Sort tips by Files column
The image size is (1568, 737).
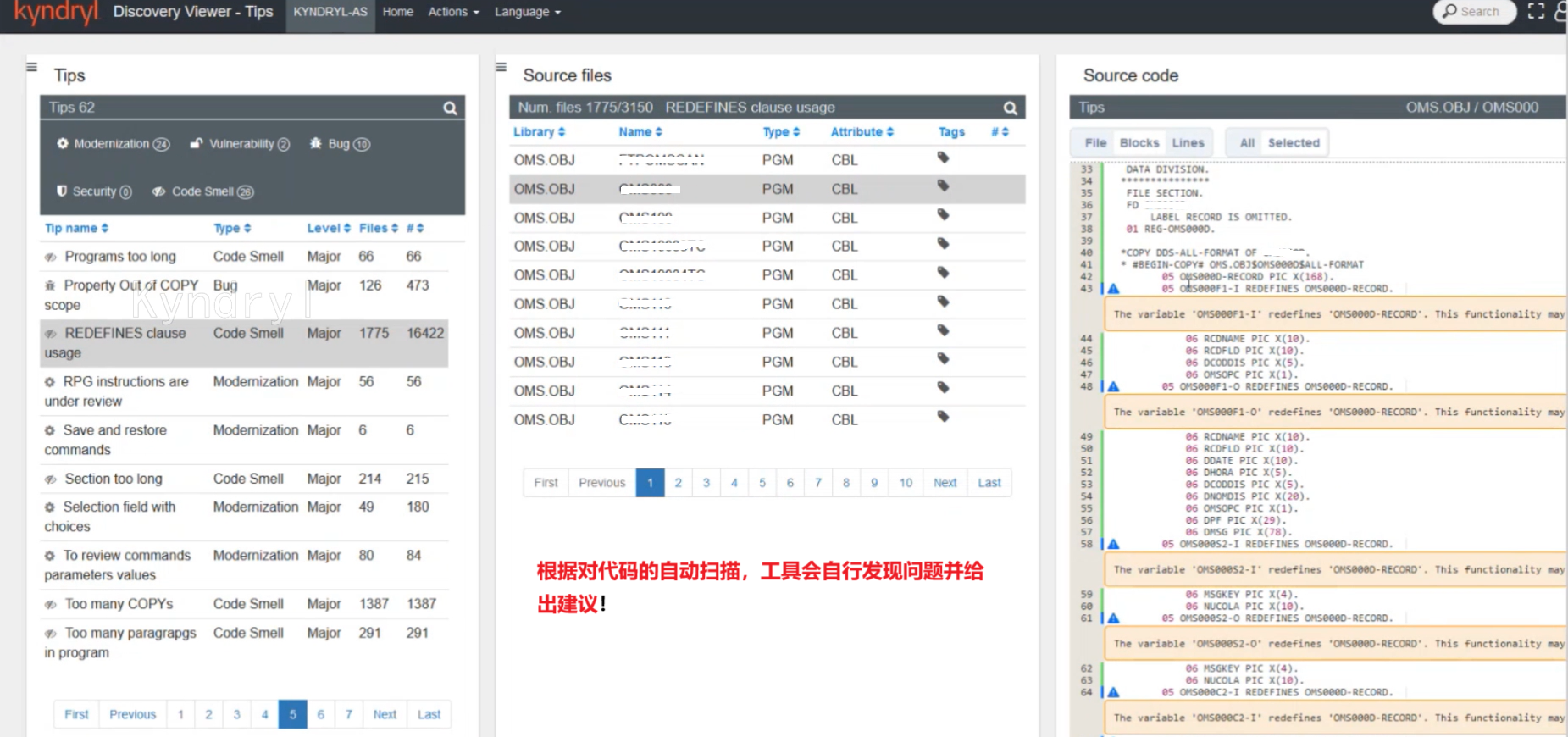click(379, 228)
